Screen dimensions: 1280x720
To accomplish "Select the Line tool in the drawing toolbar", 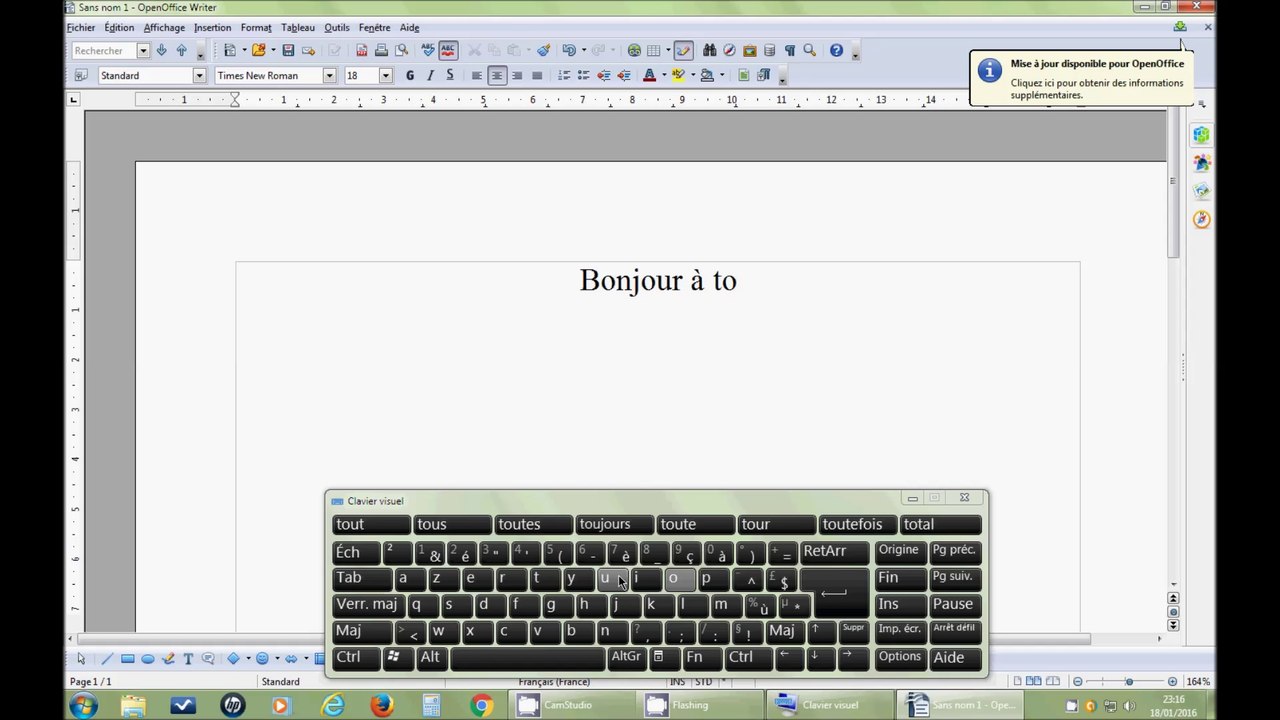I will [x=107, y=658].
